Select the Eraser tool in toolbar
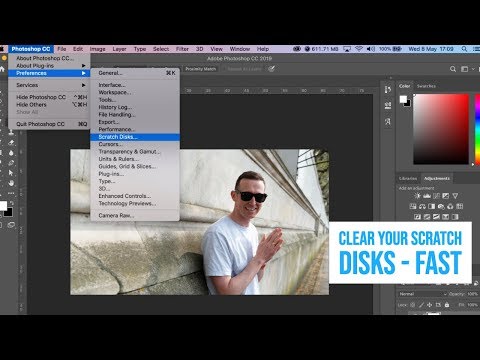 pyautogui.click(x=11, y=142)
